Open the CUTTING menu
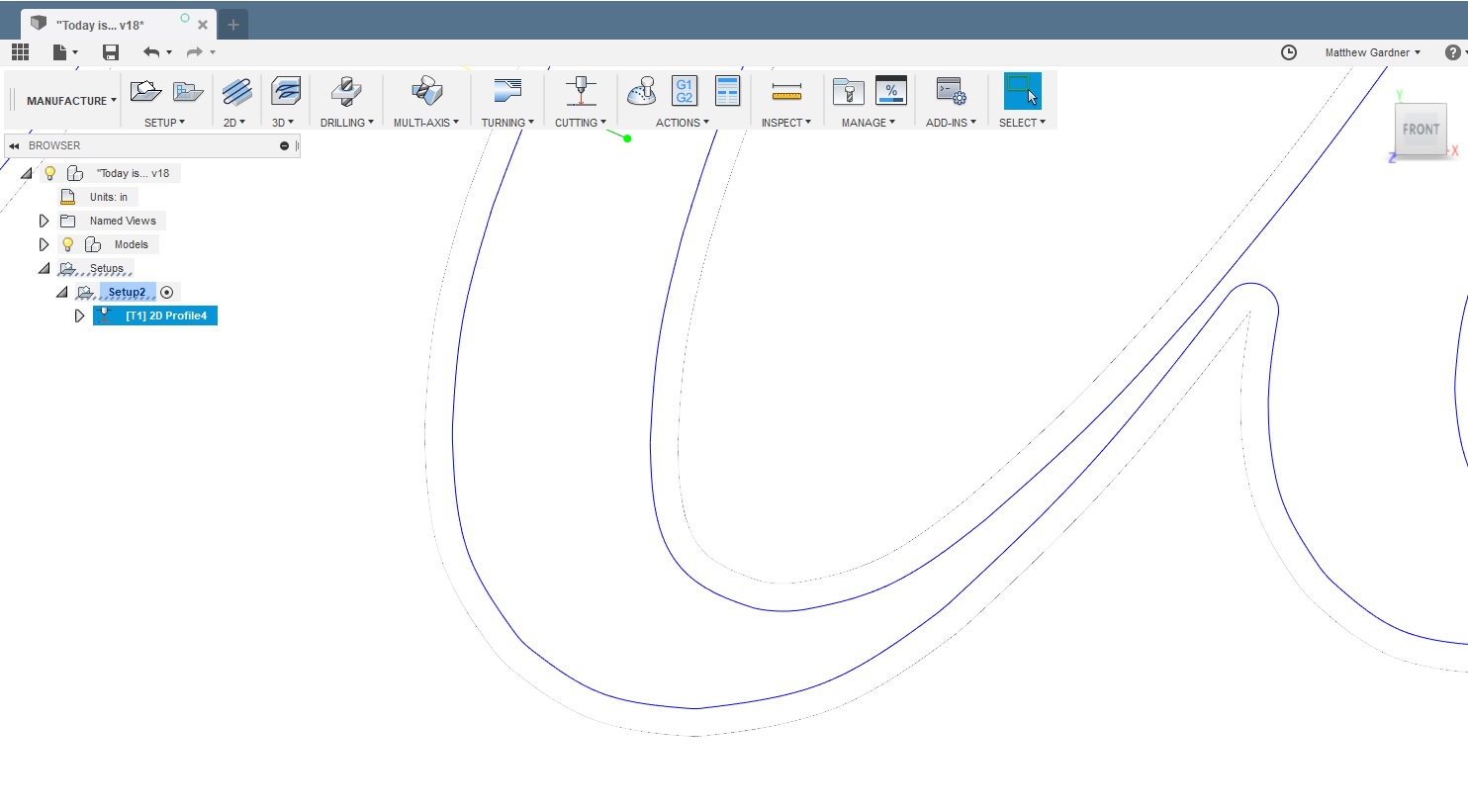 coord(581,123)
